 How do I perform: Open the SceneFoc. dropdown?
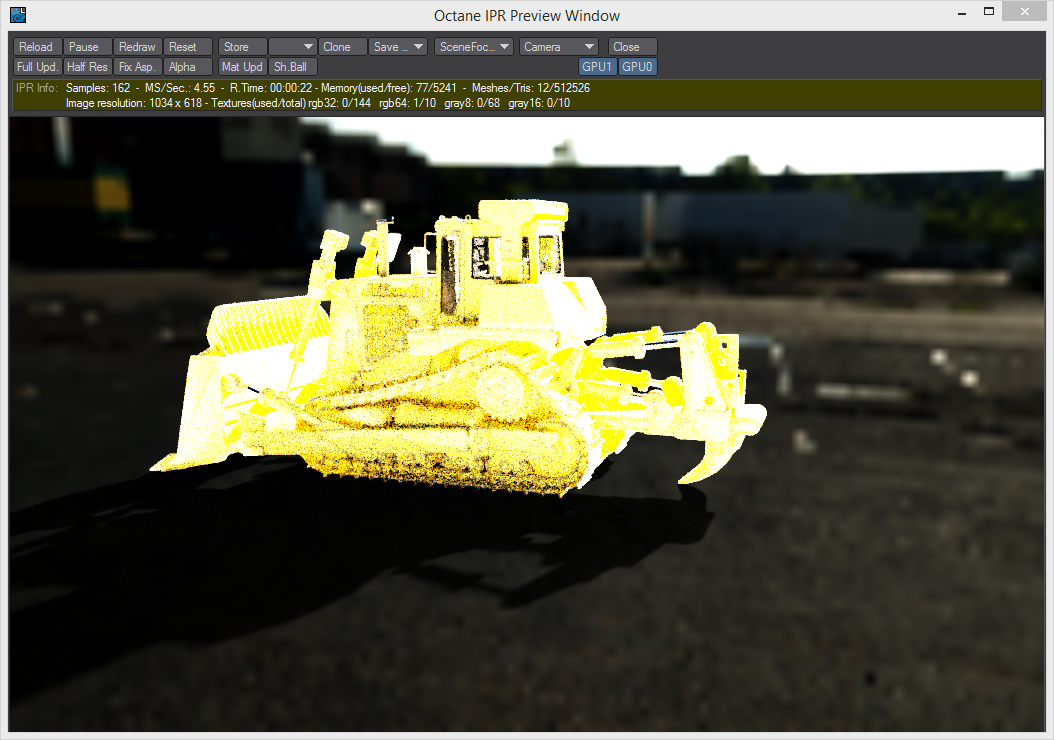(474, 47)
